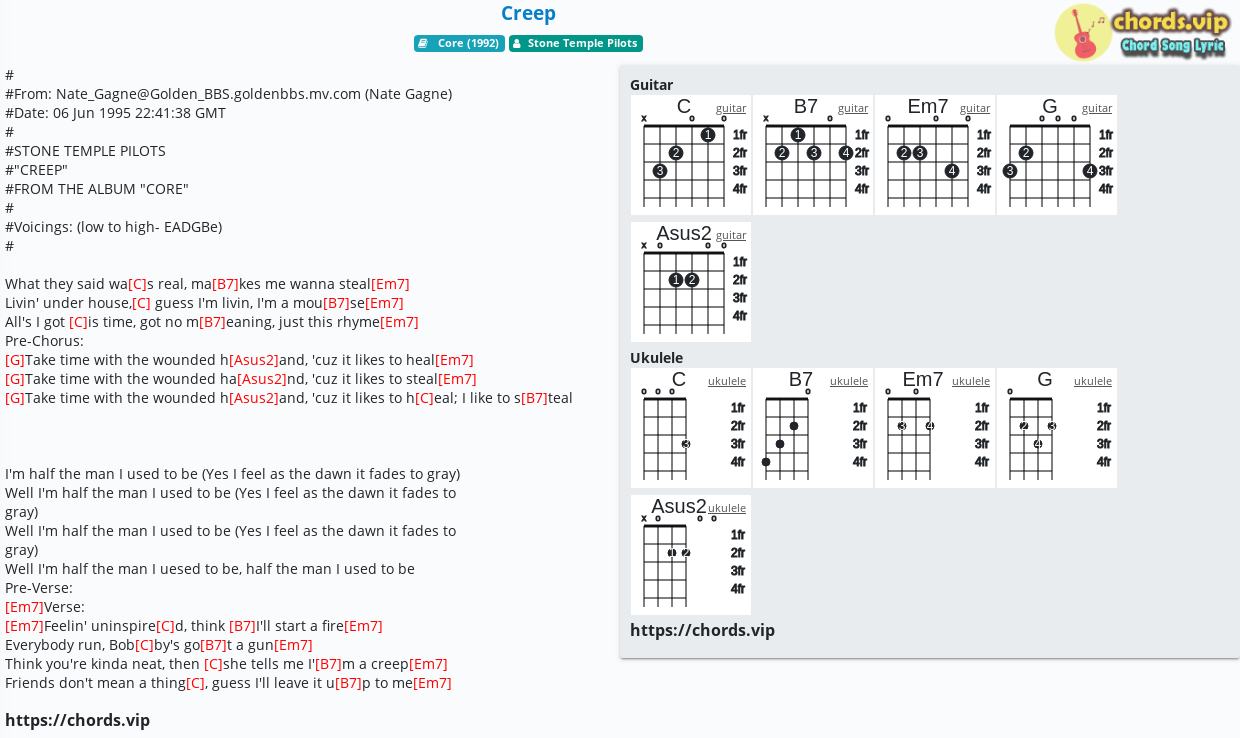Open guitar link above B7 chord

(853, 108)
